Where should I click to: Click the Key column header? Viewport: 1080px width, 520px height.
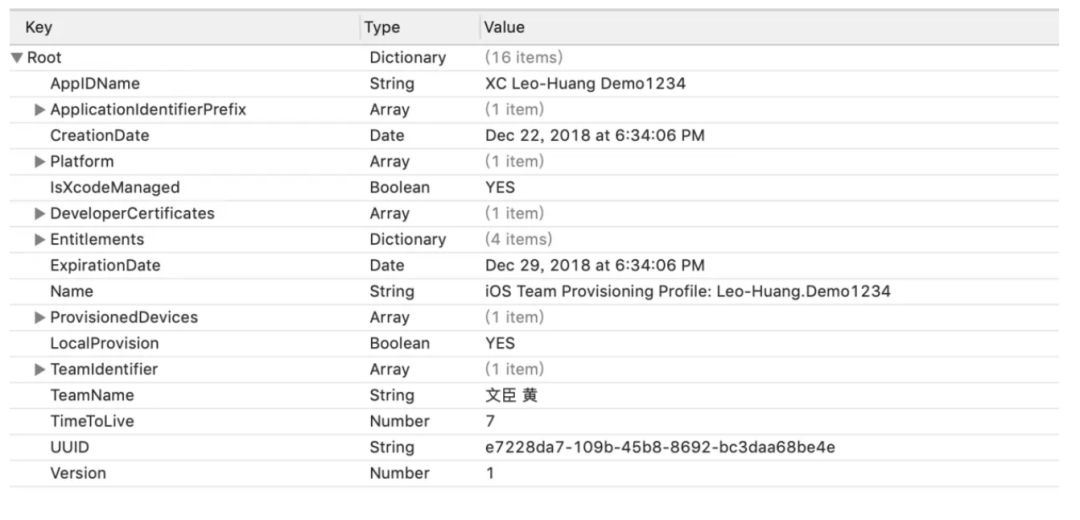tap(39, 27)
